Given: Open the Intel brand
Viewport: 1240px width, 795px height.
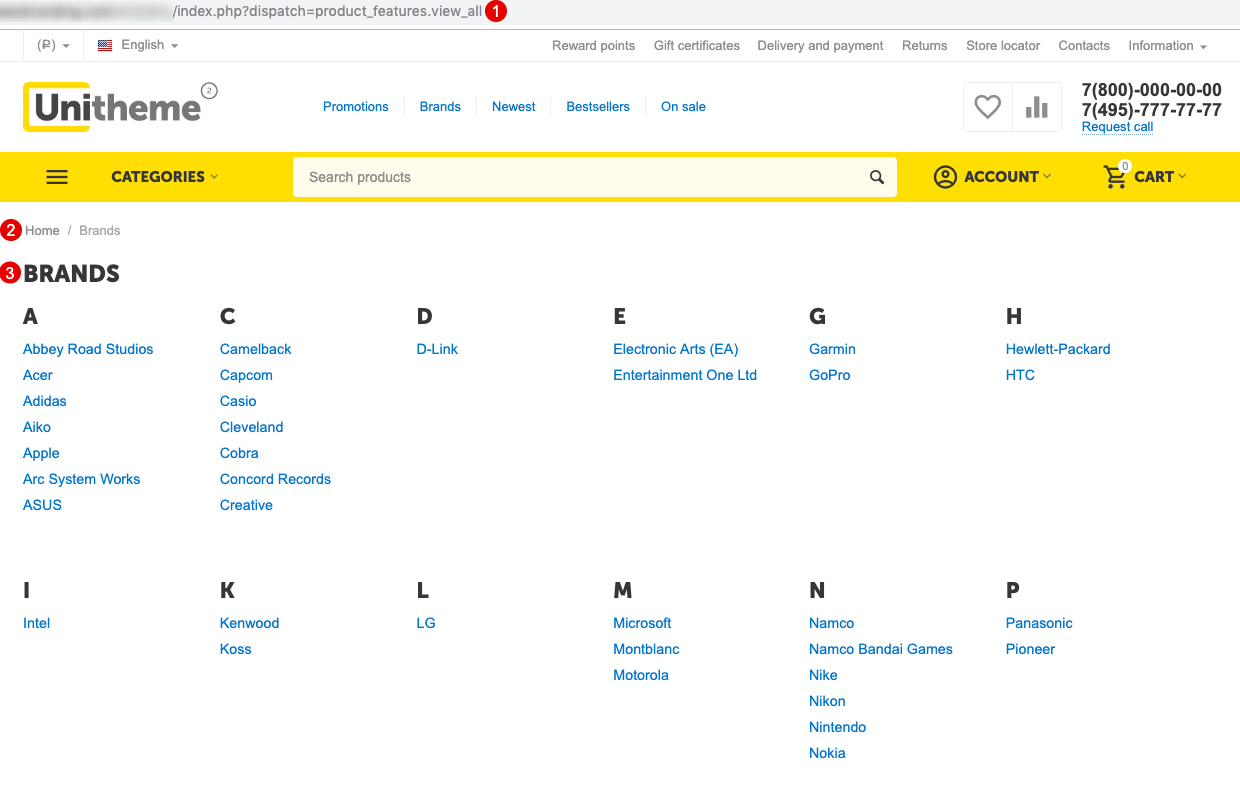Looking at the screenshot, I should [37, 623].
